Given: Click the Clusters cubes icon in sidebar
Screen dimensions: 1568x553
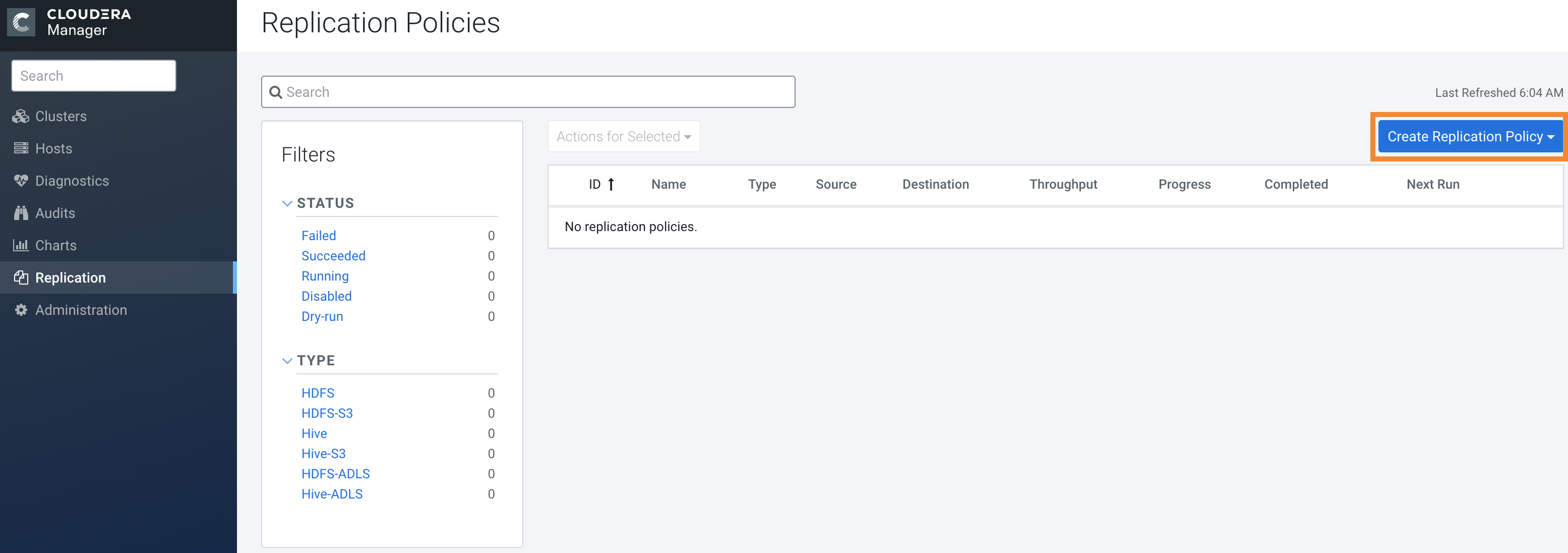Looking at the screenshot, I should point(21,117).
